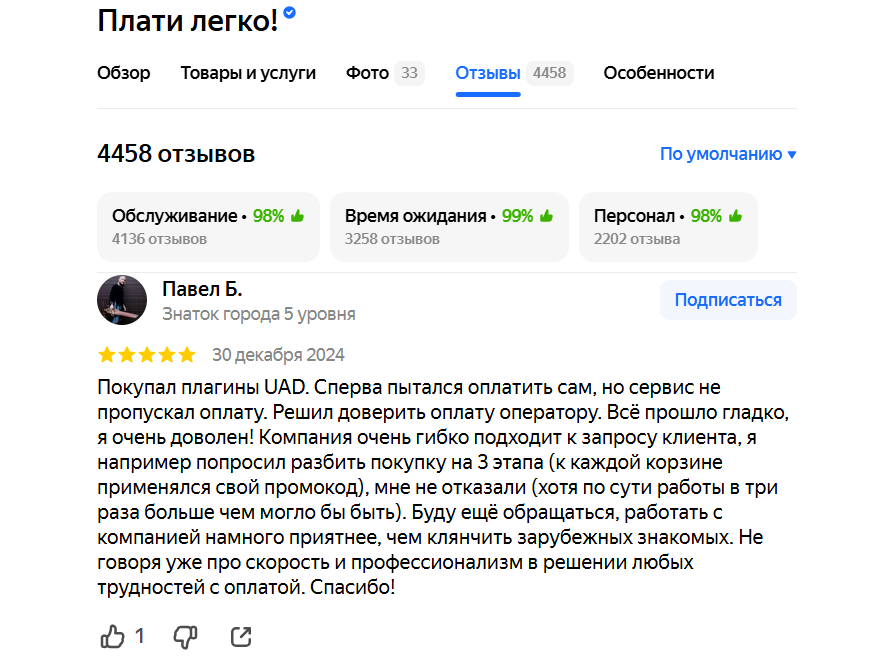Click the Персонал green thumbs-up icon
Image resolution: width=885 pixels, height=664 pixels.
click(736, 216)
